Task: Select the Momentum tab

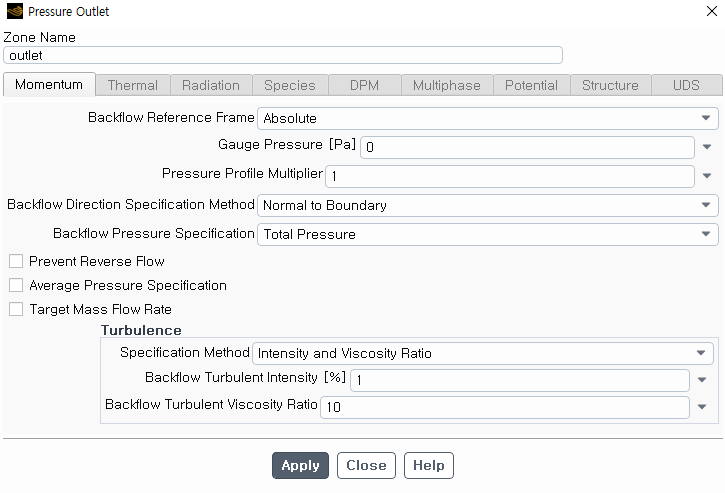Action: click(x=49, y=85)
